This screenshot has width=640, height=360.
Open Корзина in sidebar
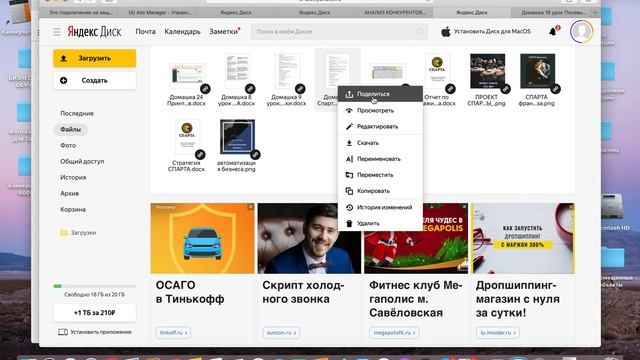click(x=73, y=209)
